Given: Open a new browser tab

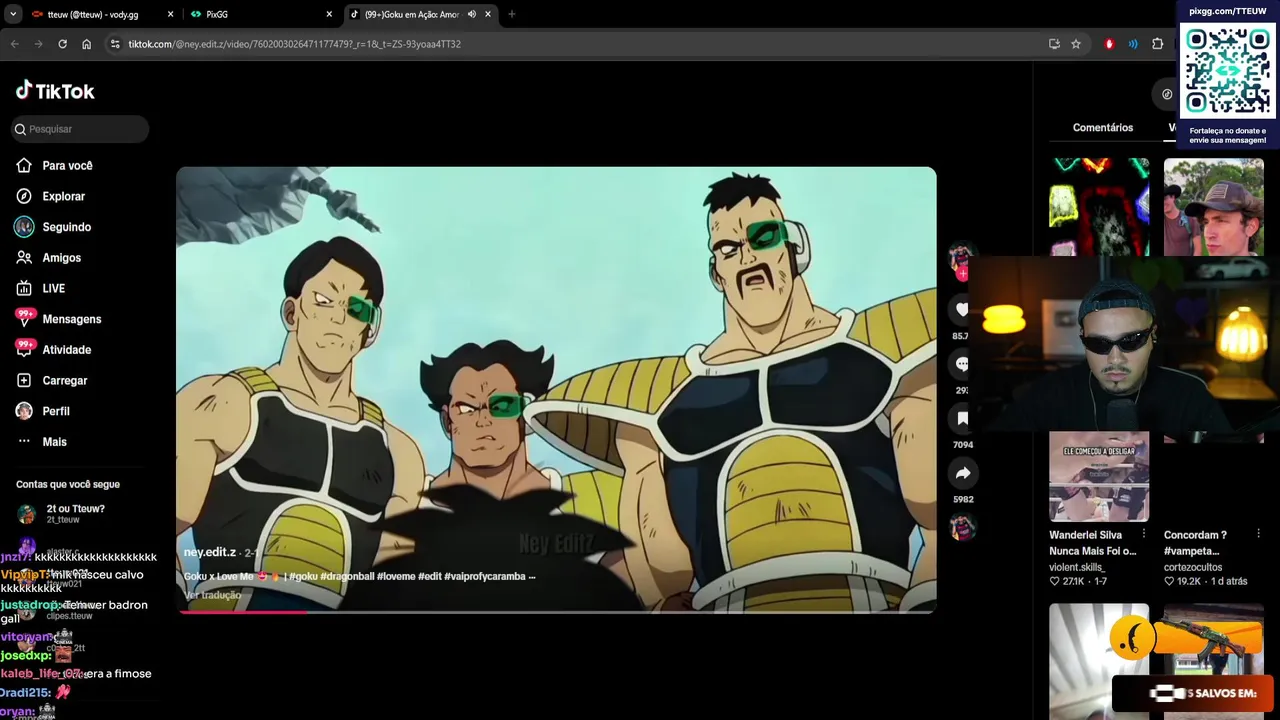Looking at the screenshot, I should [x=511, y=14].
